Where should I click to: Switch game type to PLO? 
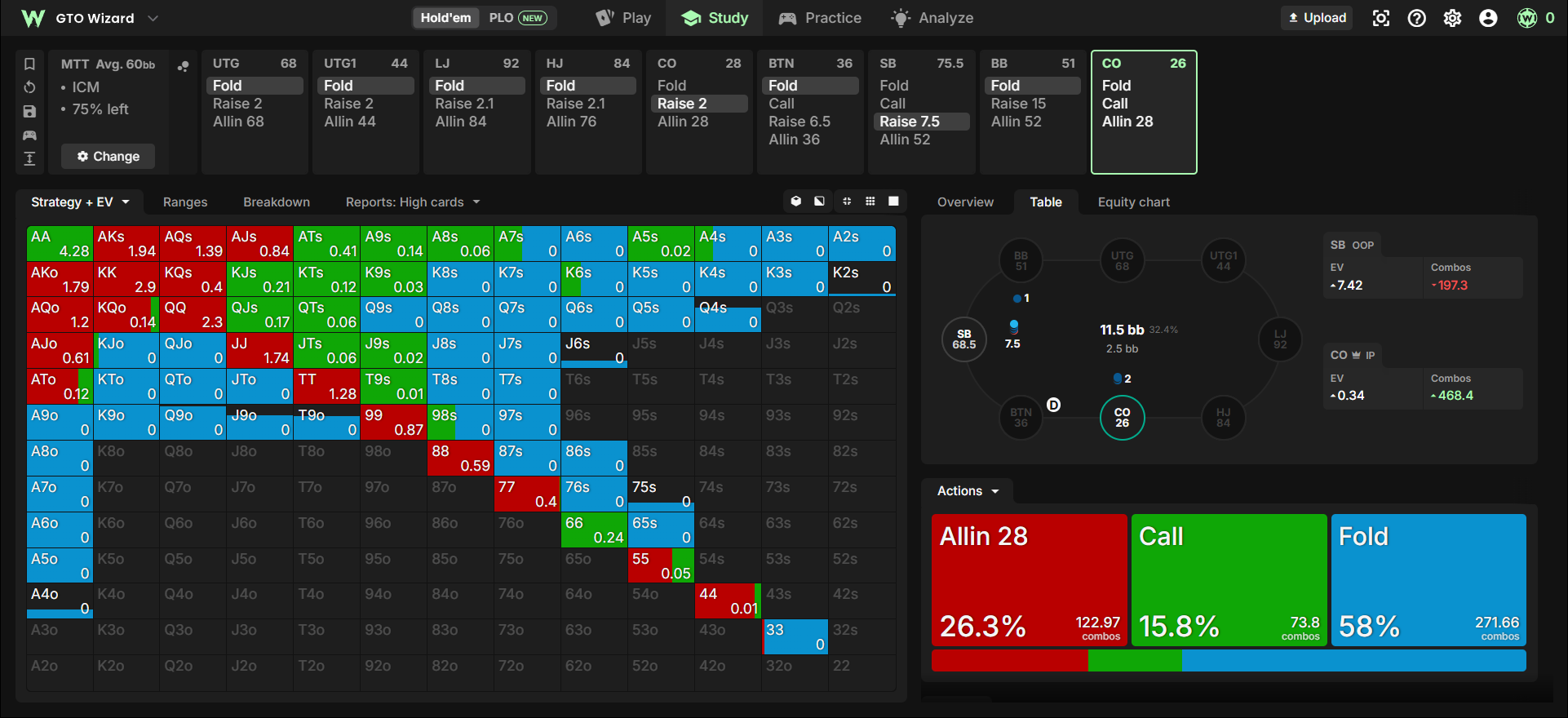(517, 18)
